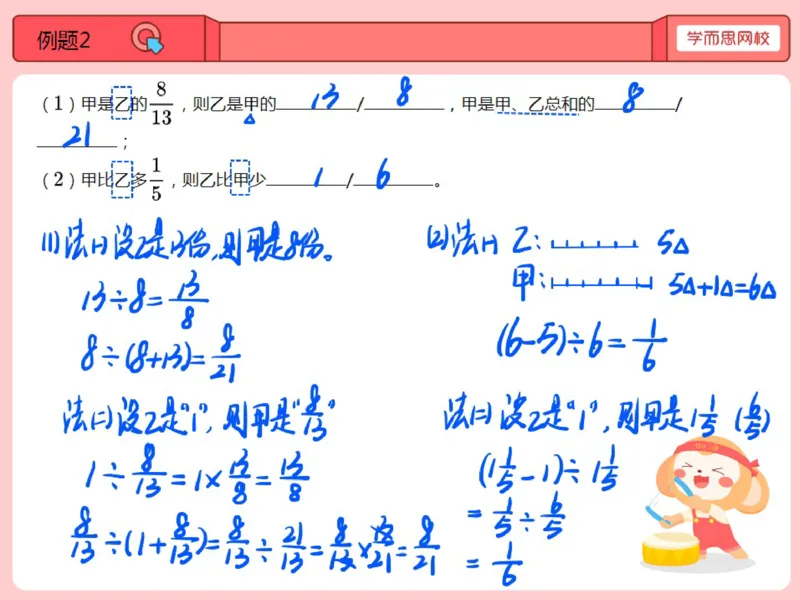Click the printed text 则乙是甲的
Viewport: 800px width, 600px height.
pyautogui.click(x=234, y=104)
